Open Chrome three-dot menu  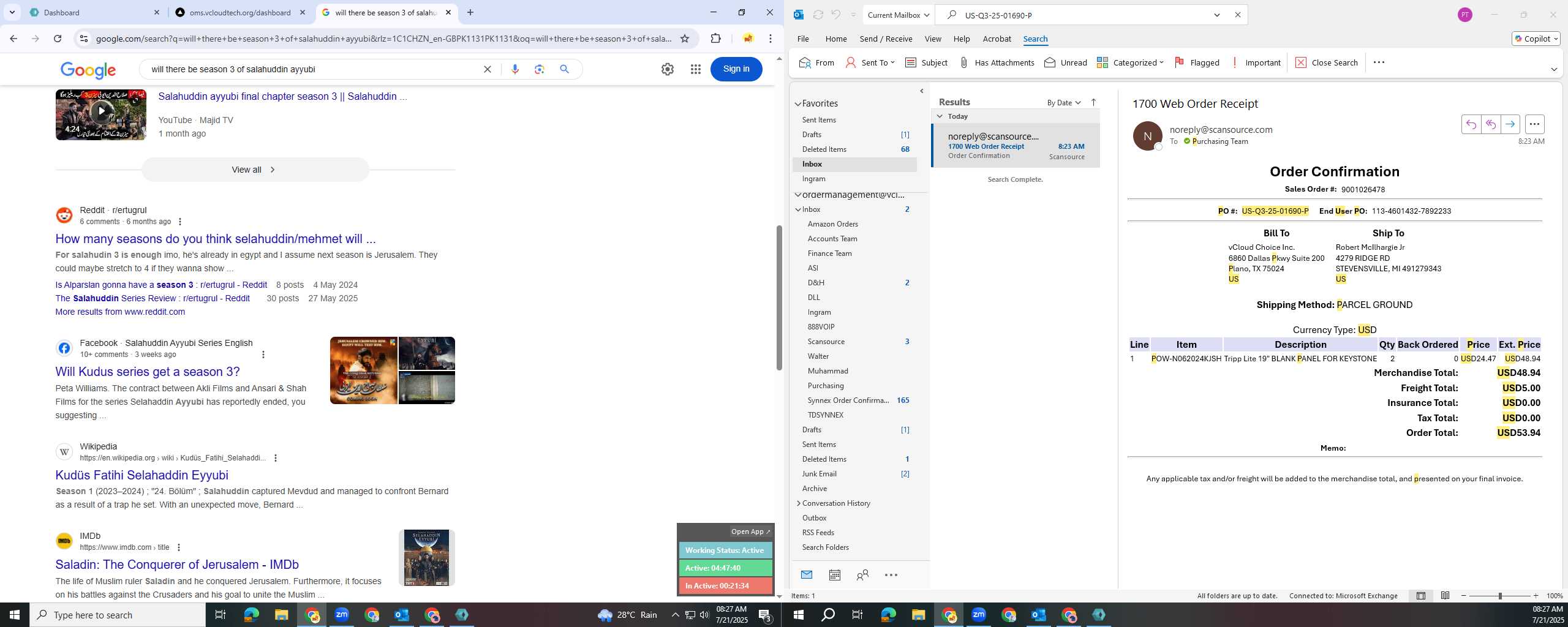(771, 39)
